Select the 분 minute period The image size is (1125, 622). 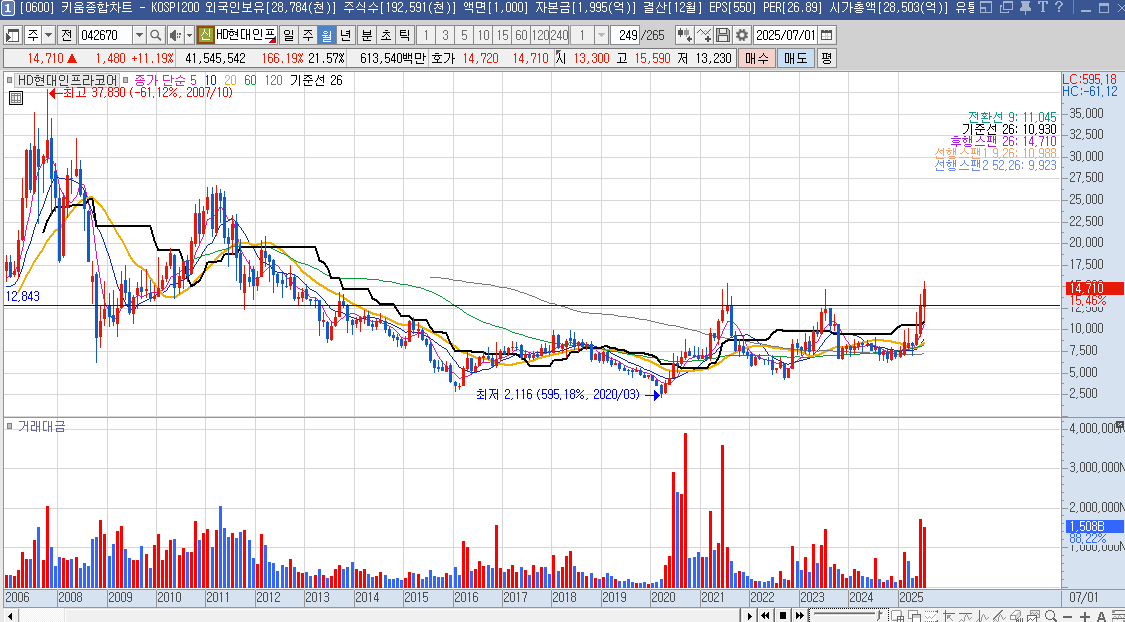pyautogui.click(x=367, y=35)
